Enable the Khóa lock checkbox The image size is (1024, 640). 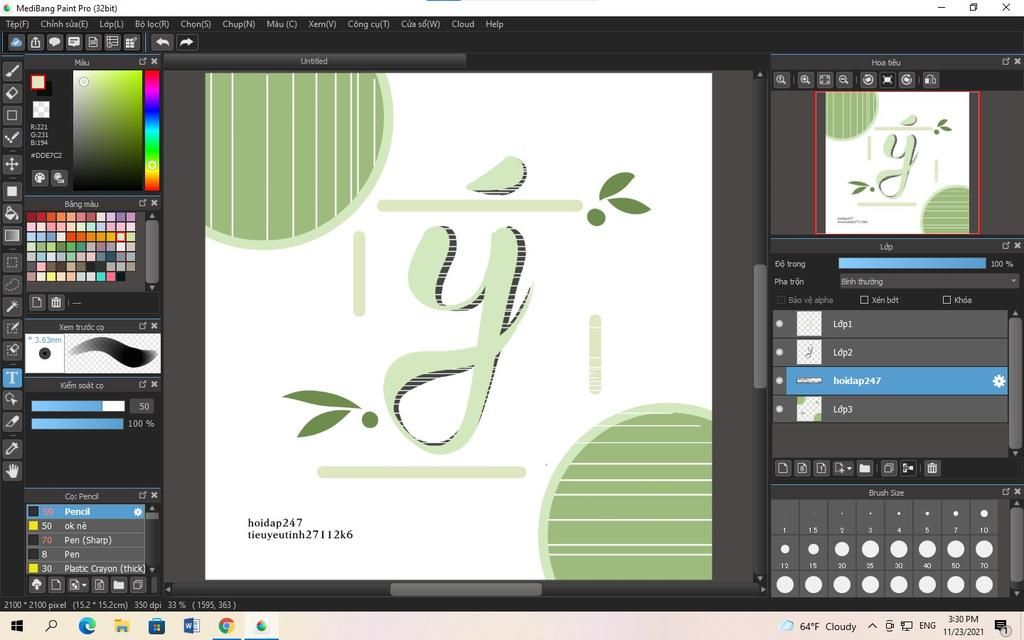[x=946, y=300]
